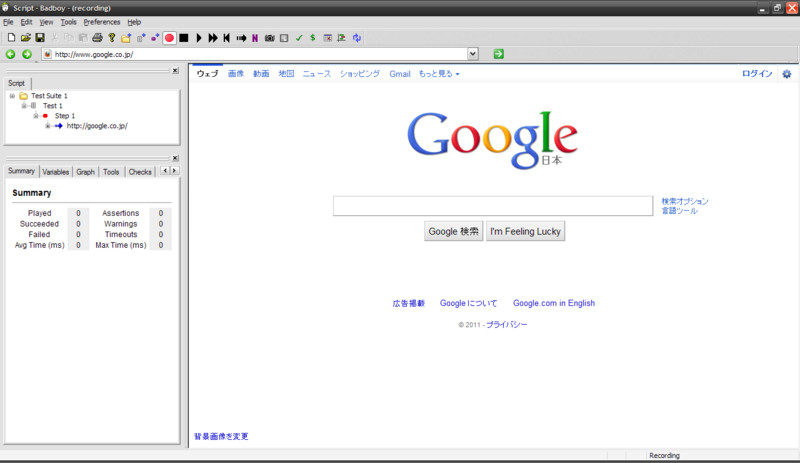
Task: Switch to the Graph tab
Action: tap(85, 172)
